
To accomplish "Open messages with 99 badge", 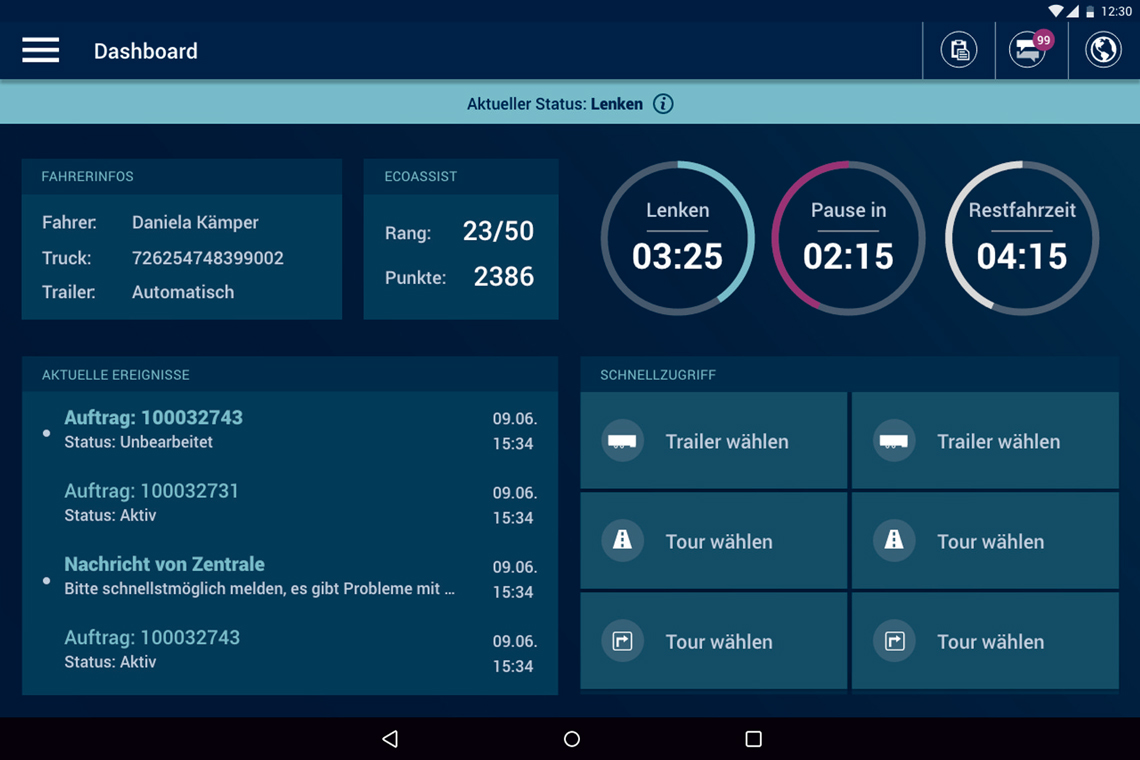I will tap(1030, 49).
